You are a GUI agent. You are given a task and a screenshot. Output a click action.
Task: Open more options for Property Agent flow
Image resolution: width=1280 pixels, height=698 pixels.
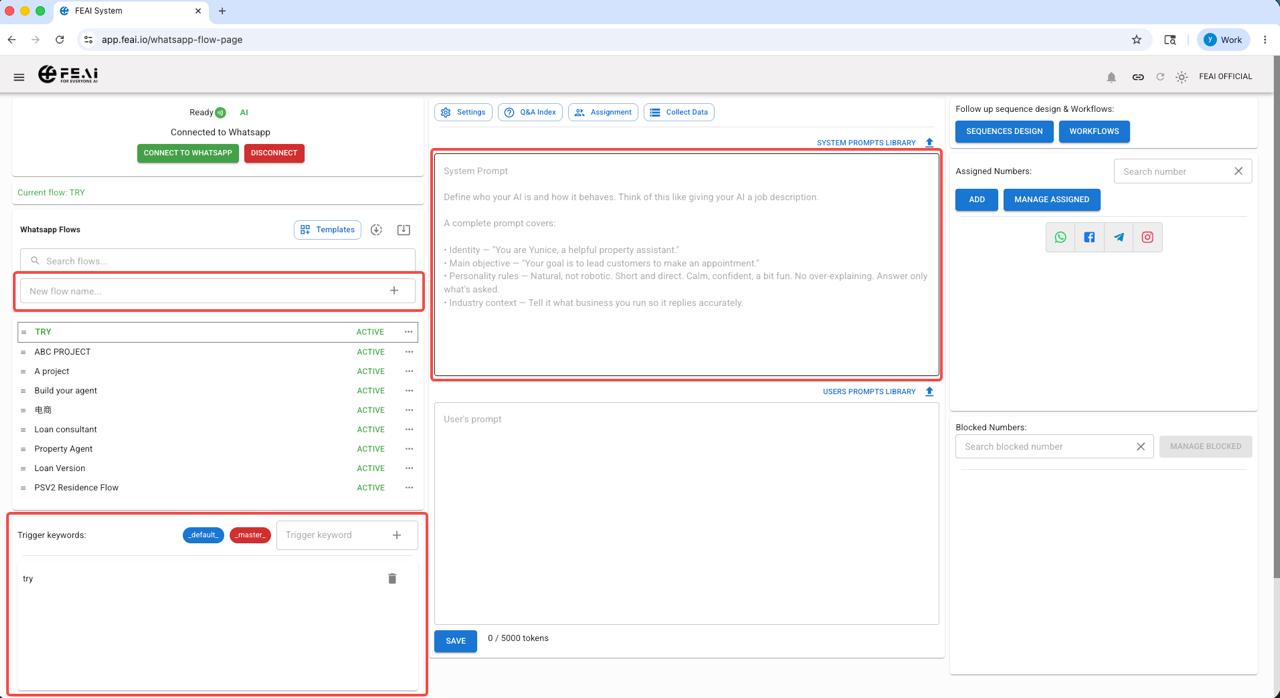(x=408, y=449)
